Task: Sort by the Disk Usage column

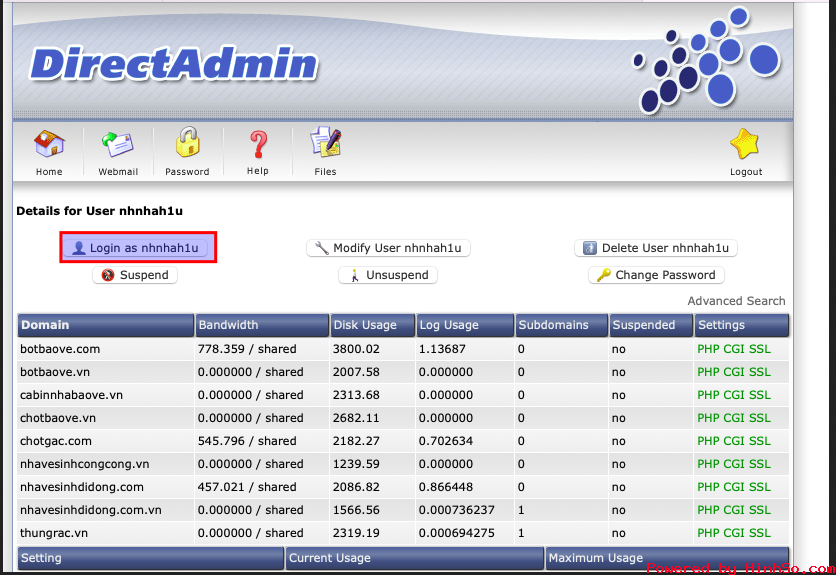Action: point(372,325)
